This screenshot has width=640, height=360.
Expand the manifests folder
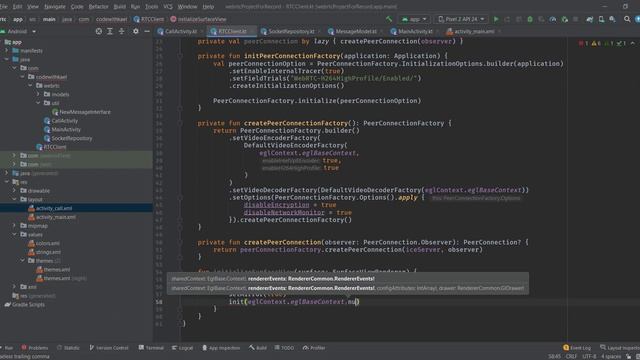(x=7, y=51)
